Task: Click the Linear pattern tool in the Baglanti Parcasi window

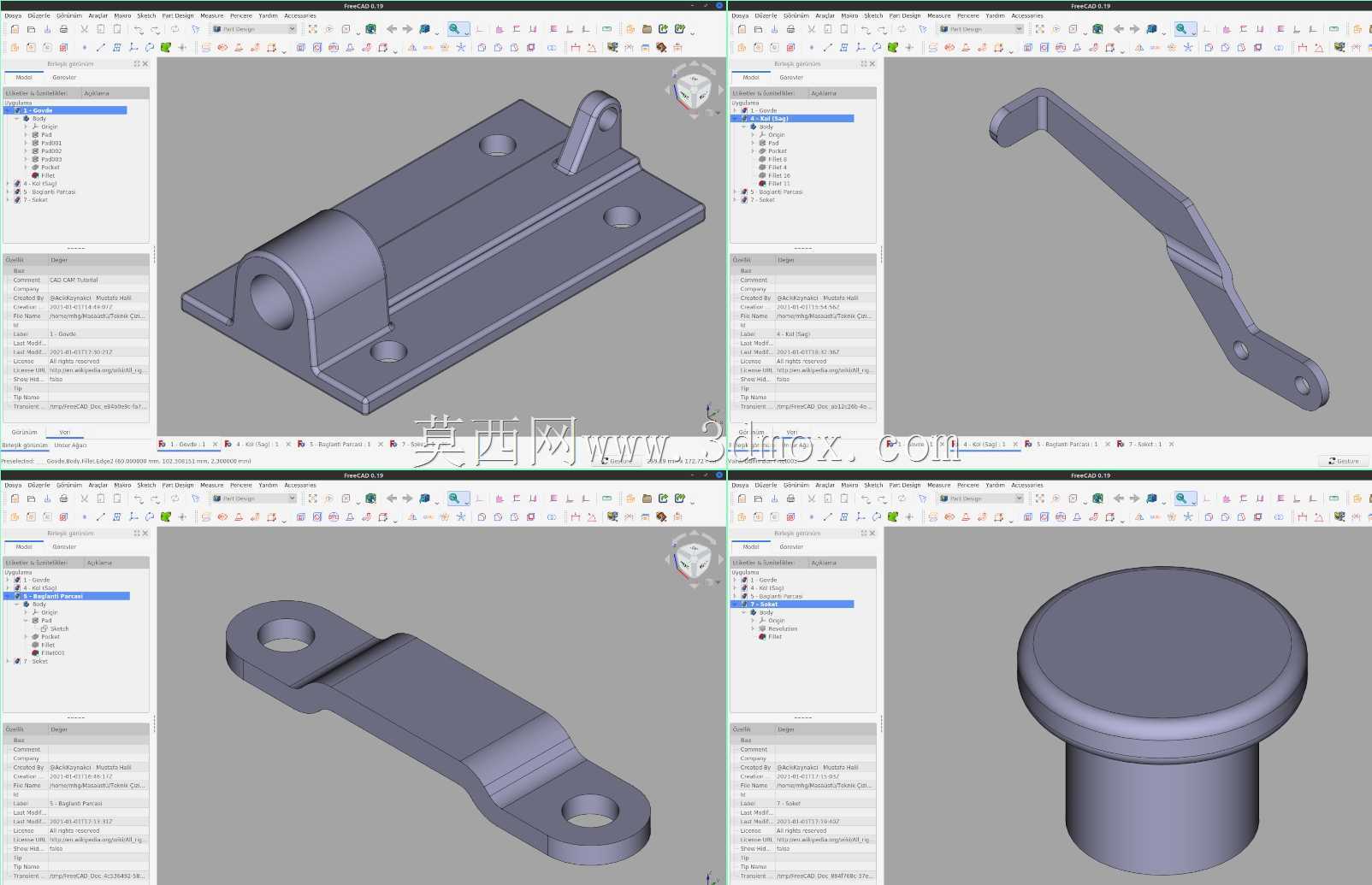Action: [428, 516]
